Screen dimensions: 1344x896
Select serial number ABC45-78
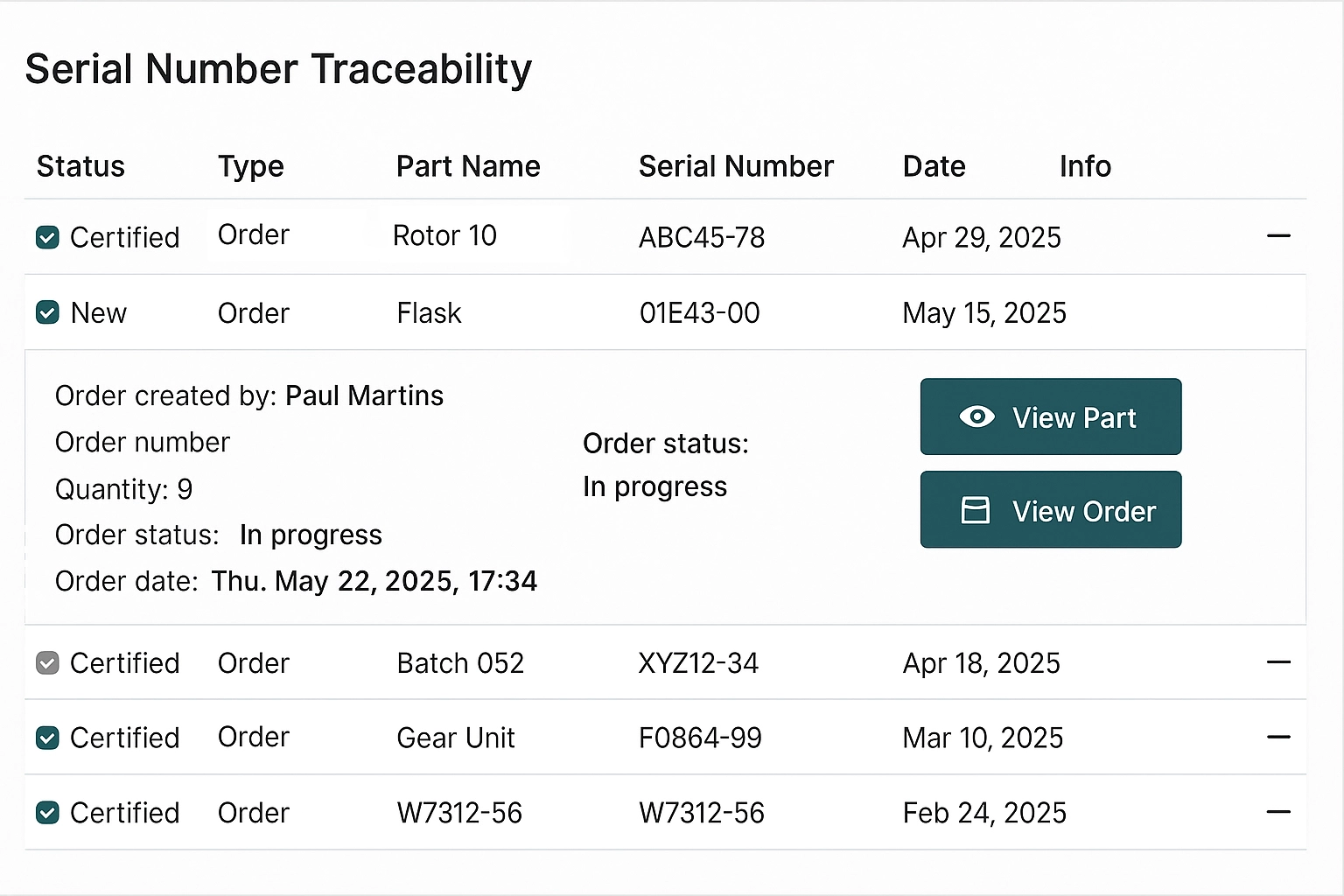coord(702,237)
